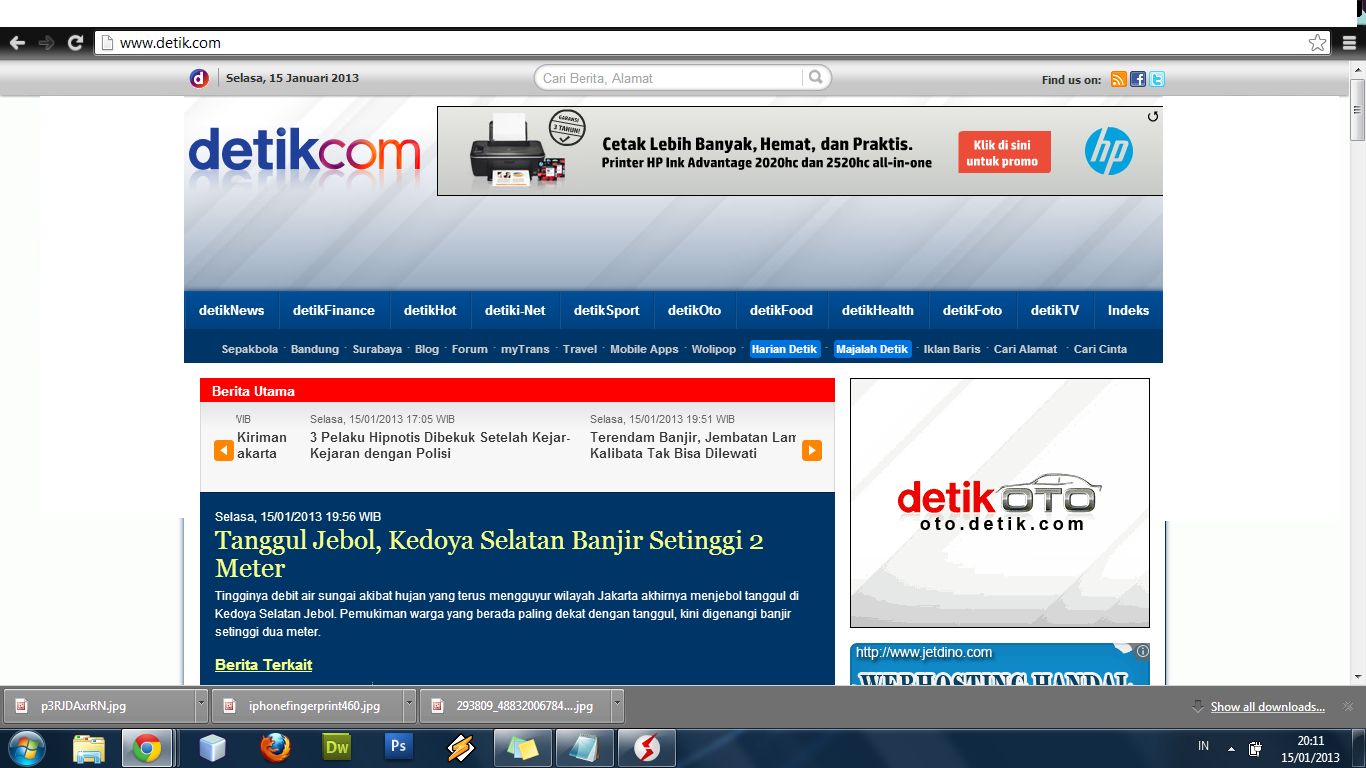Open the Harian Detik menu item

click(x=784, y=349)
